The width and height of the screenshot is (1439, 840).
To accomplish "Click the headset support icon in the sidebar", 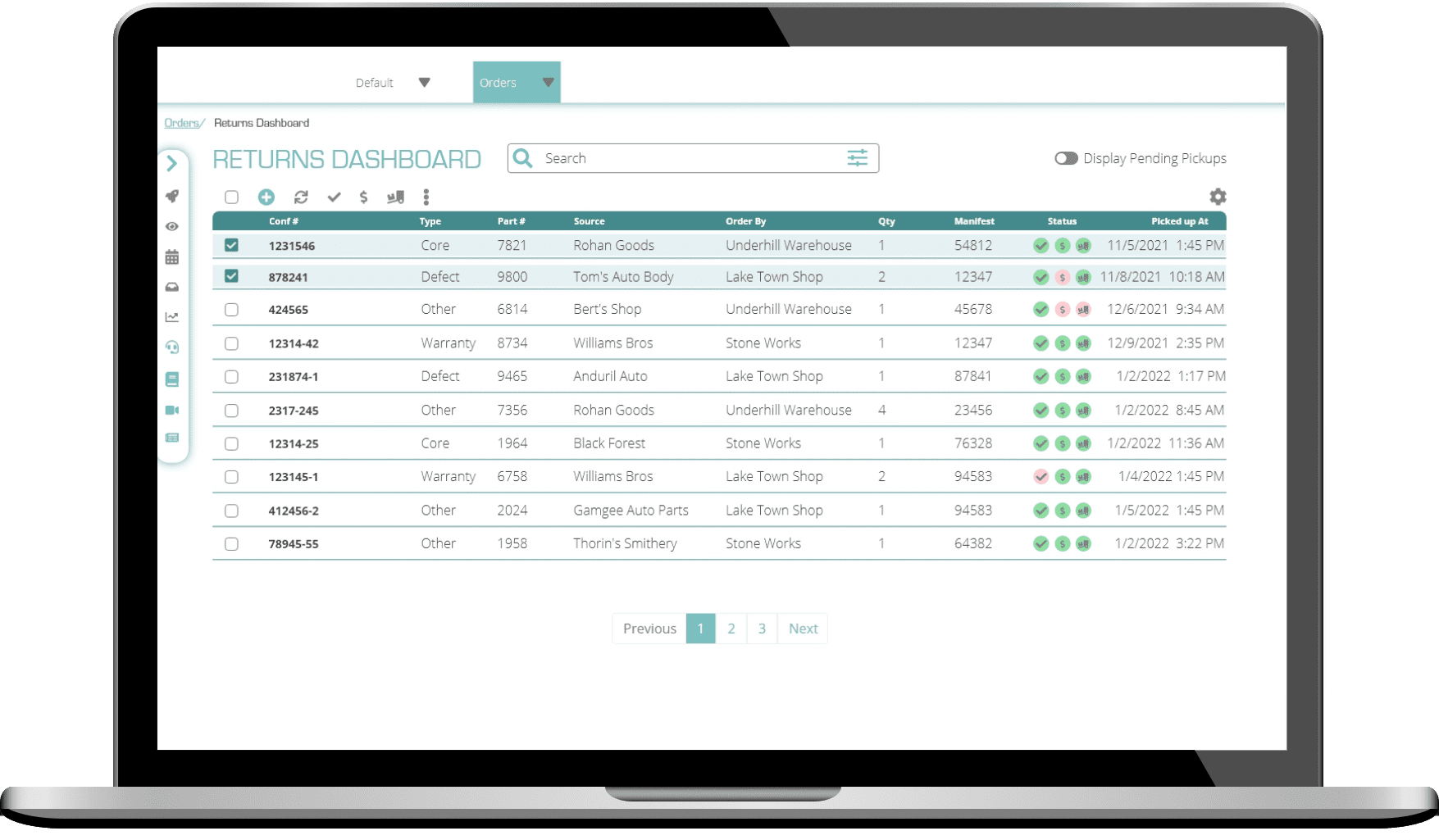I will coord(172,347).
